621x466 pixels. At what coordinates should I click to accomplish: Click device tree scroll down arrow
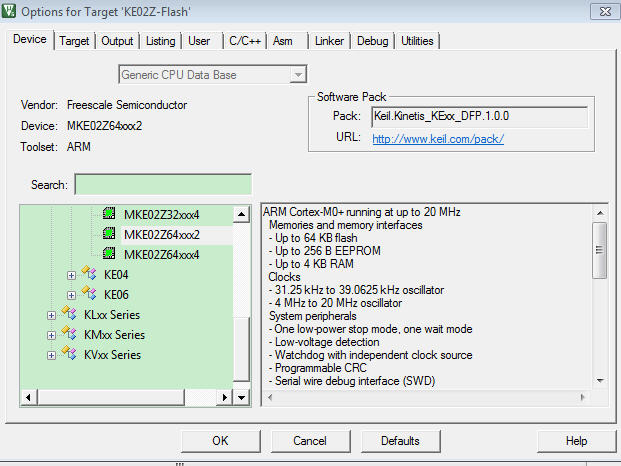[241, 397]
